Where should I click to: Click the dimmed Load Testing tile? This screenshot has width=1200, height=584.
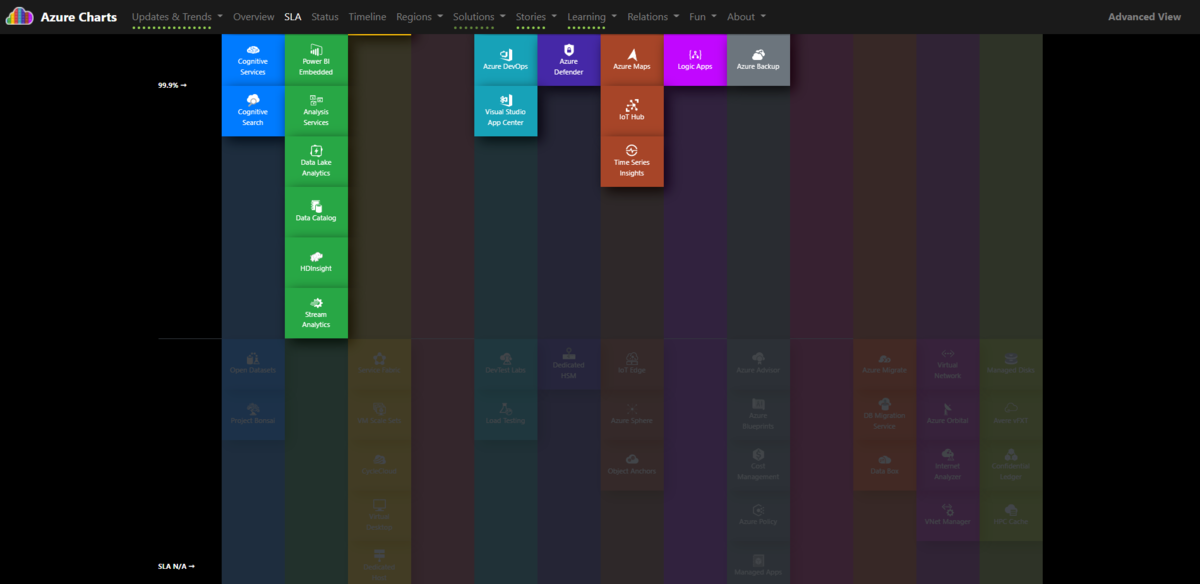tap(505, 414)
